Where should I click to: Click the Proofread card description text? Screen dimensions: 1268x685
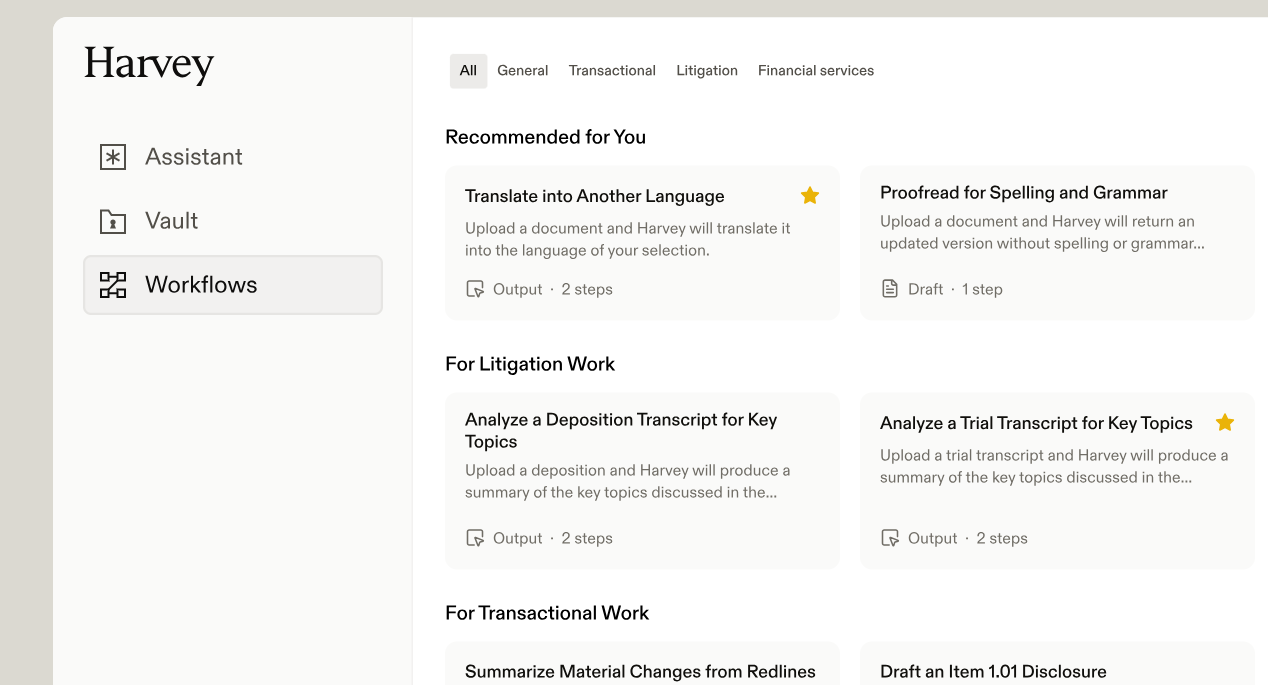[x=1042, y=232]
